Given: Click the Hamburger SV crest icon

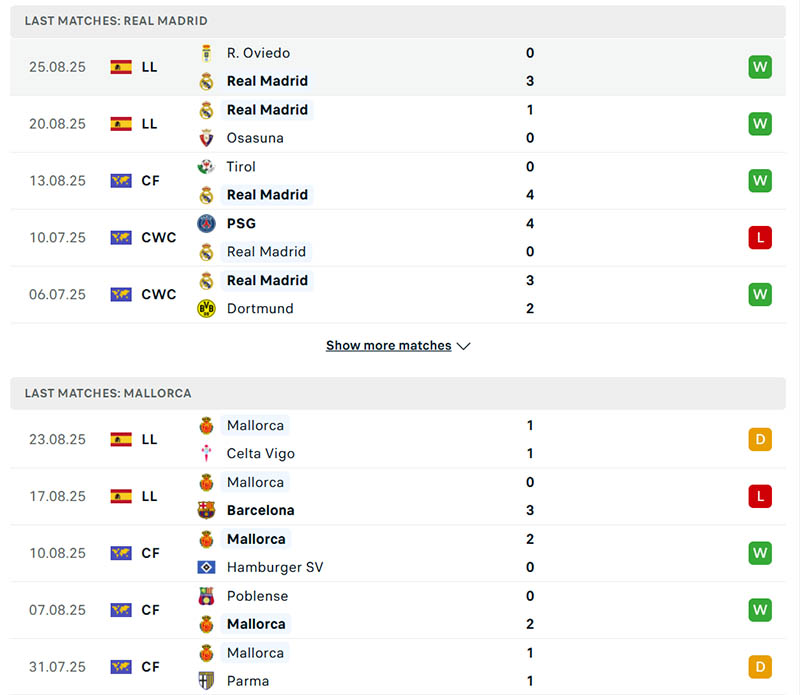Looking at the screenshot, I should pyautogui.click(x=207, y=567).
